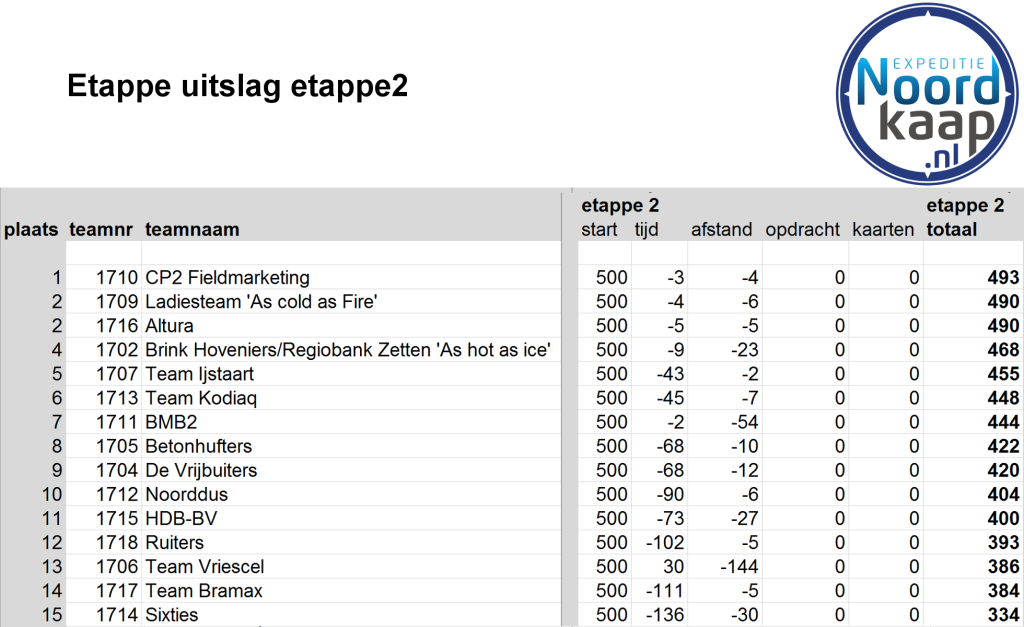Select the 'Noorddus' team name cell
The height and width of the screenshot is (627, 1024).
click(186, 494)
